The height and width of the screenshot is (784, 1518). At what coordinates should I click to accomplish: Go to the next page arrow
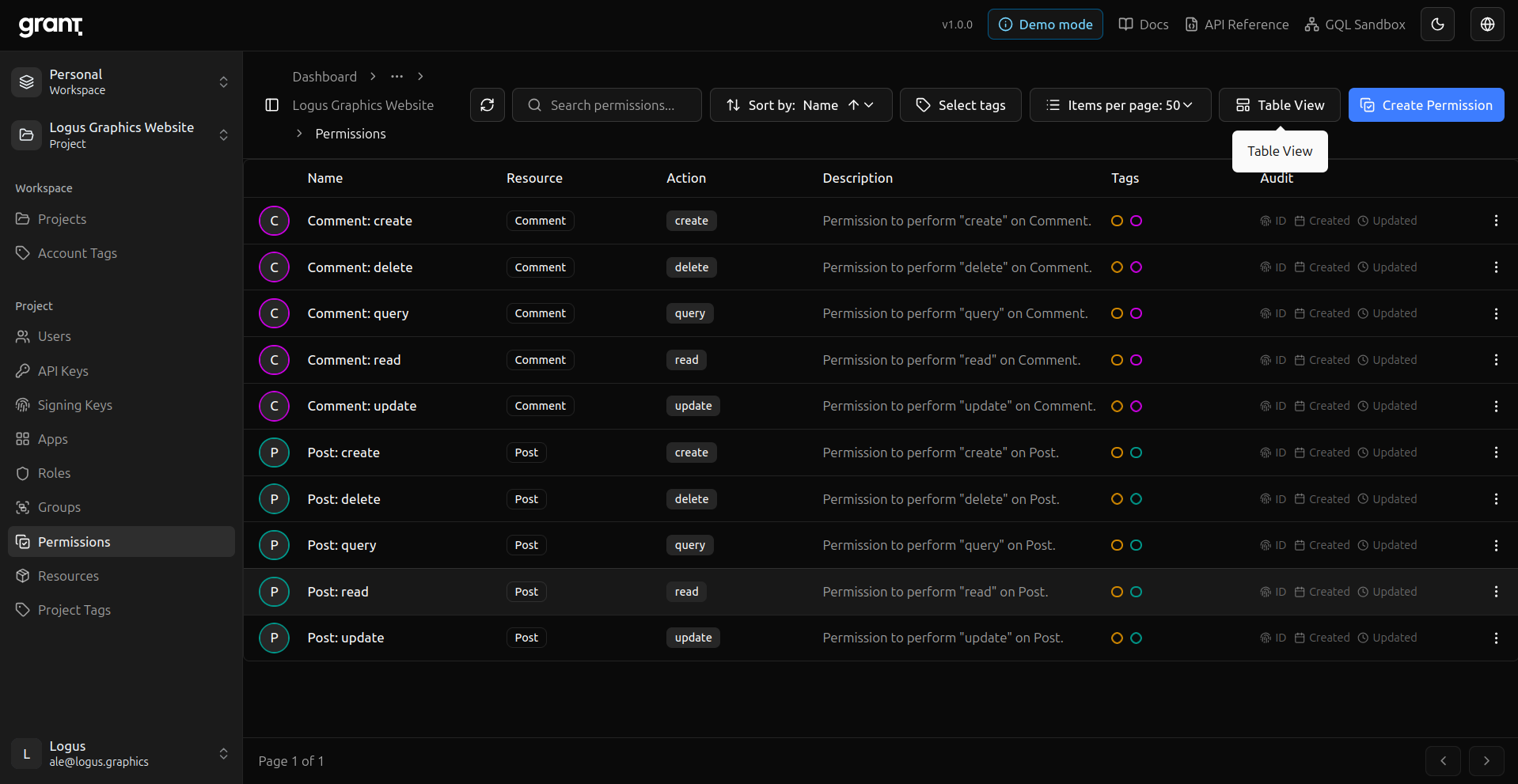tap(1486, 760)
